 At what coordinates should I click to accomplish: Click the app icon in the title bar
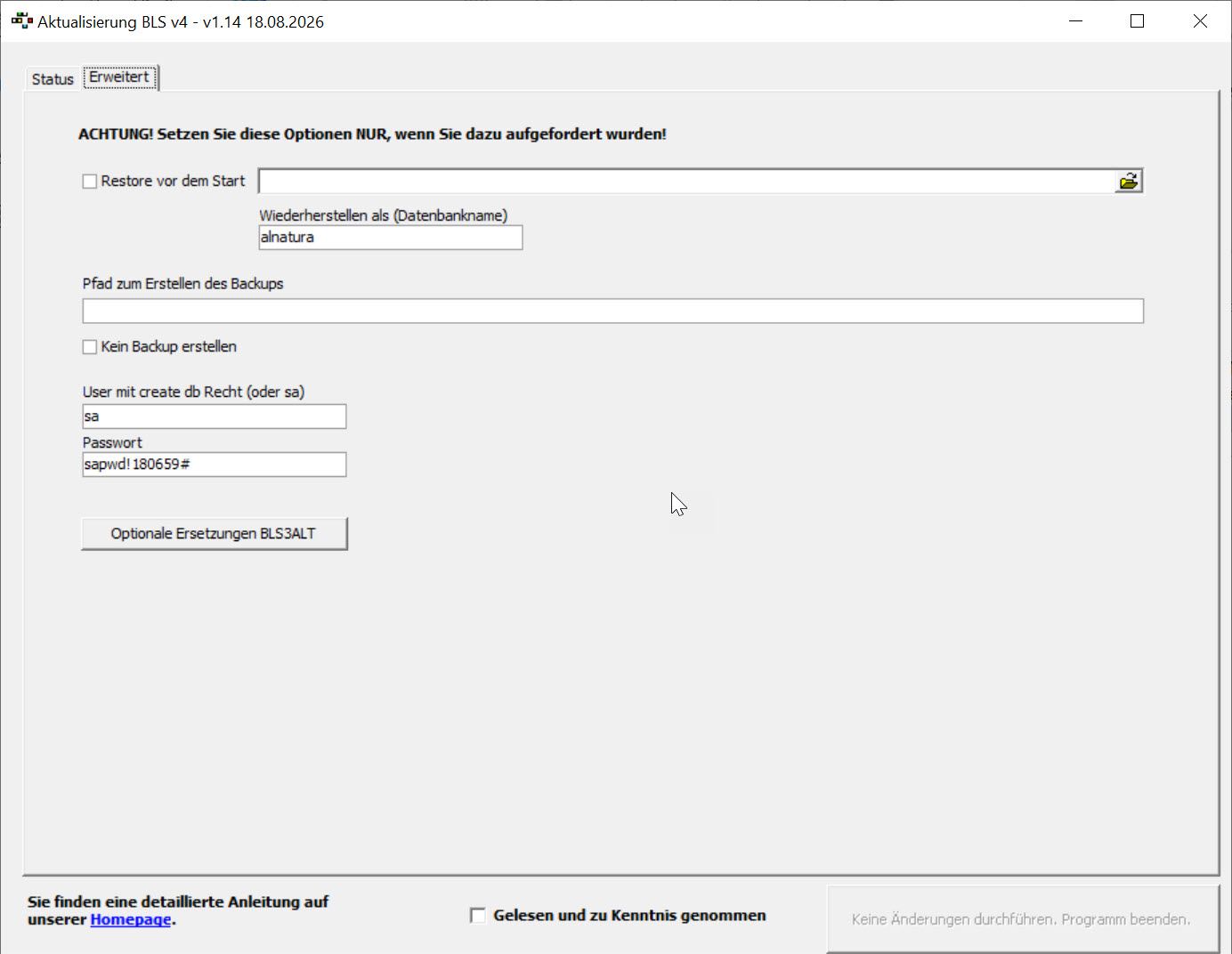click(x=21, y=20)
